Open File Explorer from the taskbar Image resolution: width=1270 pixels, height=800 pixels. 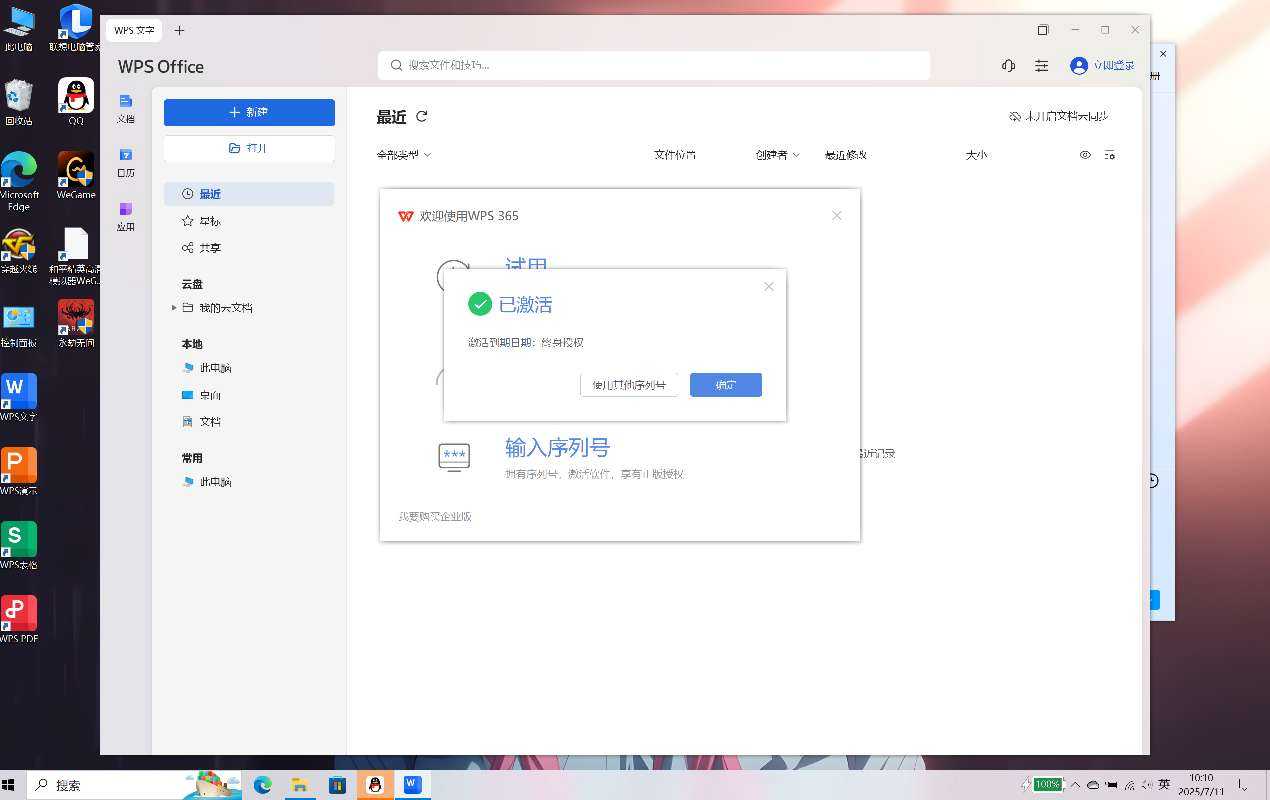coord(300,785)
